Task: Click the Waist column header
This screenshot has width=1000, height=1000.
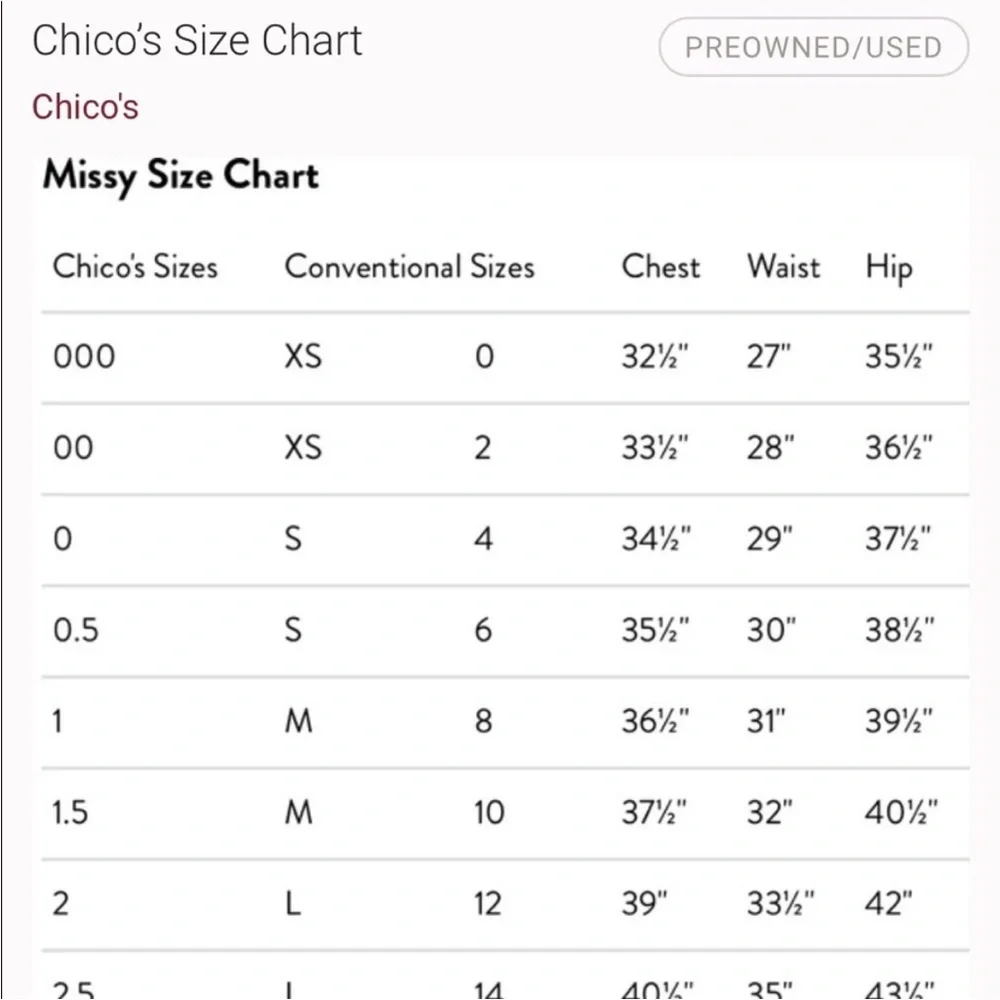Action: point(783,267)
